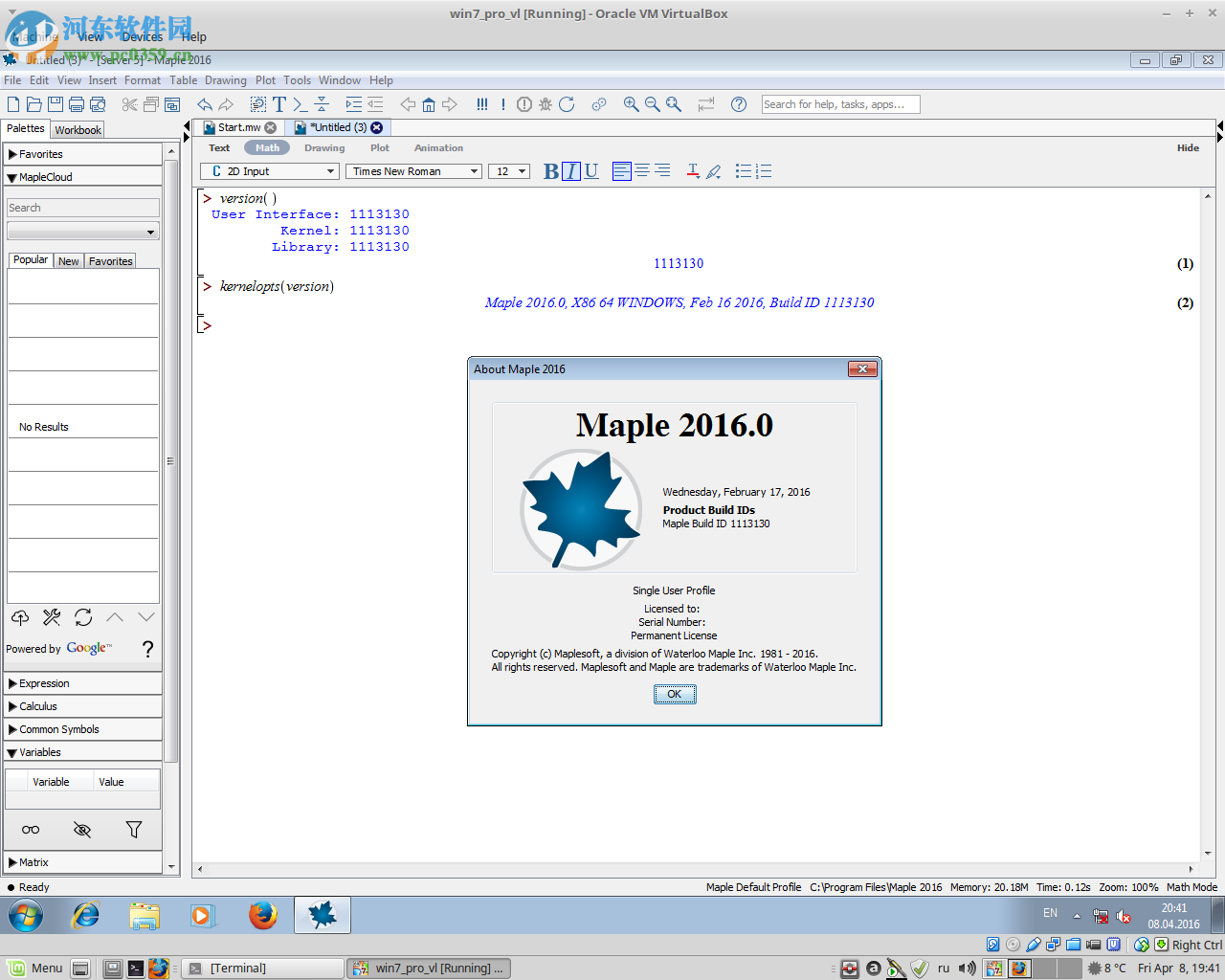Open the Tools menu
Screen dimensions: 1225x980
[297, 80]
